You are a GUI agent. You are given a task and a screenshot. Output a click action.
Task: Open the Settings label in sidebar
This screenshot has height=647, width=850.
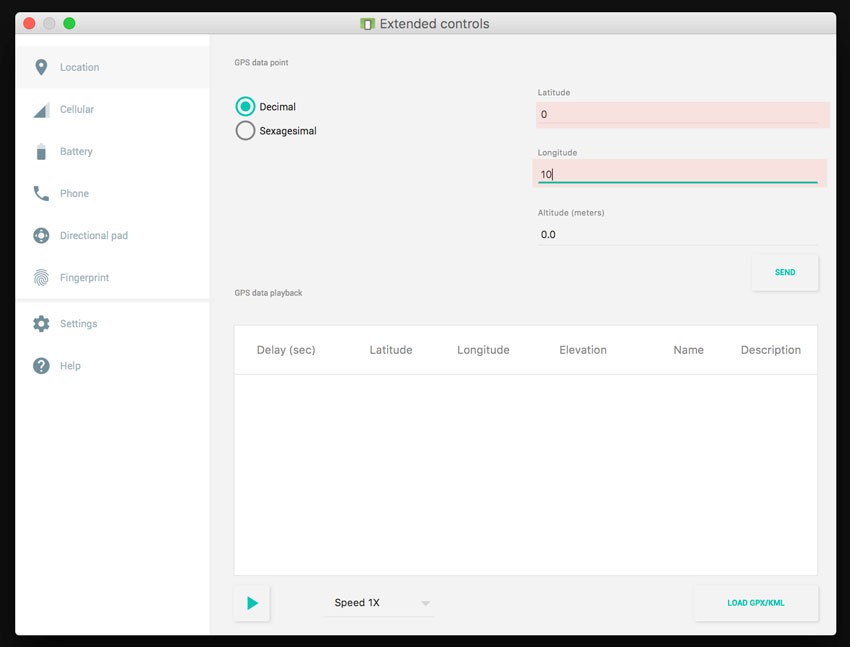click(79, 324)
